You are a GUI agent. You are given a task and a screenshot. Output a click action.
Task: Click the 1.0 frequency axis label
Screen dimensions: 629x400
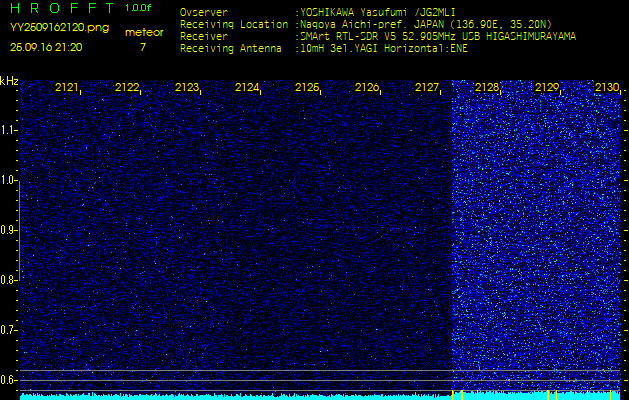pyautogui.click(x=7, y=181)
